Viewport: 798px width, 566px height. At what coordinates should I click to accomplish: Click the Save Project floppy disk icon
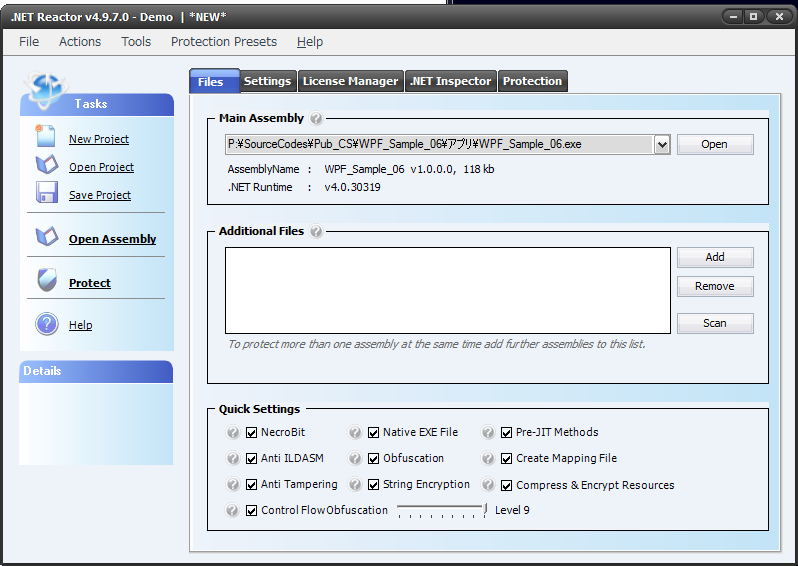47,193
